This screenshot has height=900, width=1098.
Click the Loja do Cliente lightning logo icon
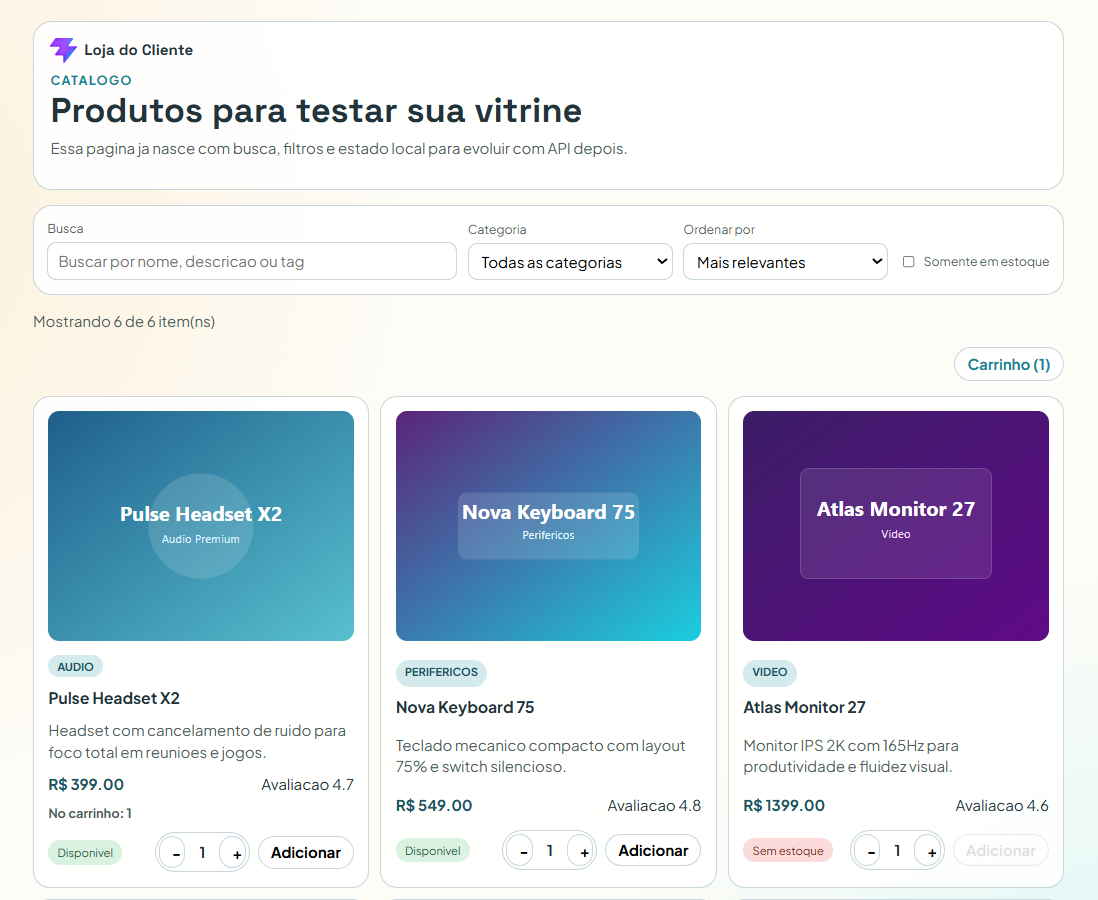point(64,49)
